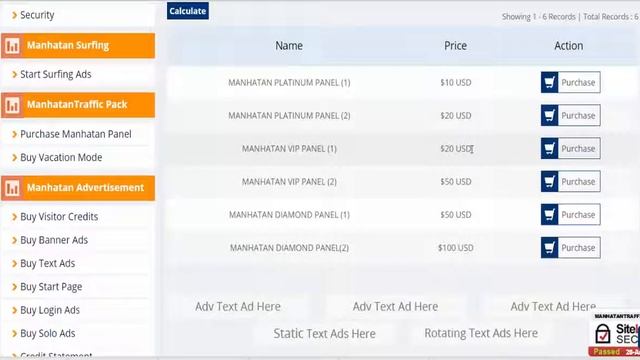This screenshot has width=640, height=360.
Task: Click cart icon for Manhatan Diamond Panel(2)
Action: [549, 248]
